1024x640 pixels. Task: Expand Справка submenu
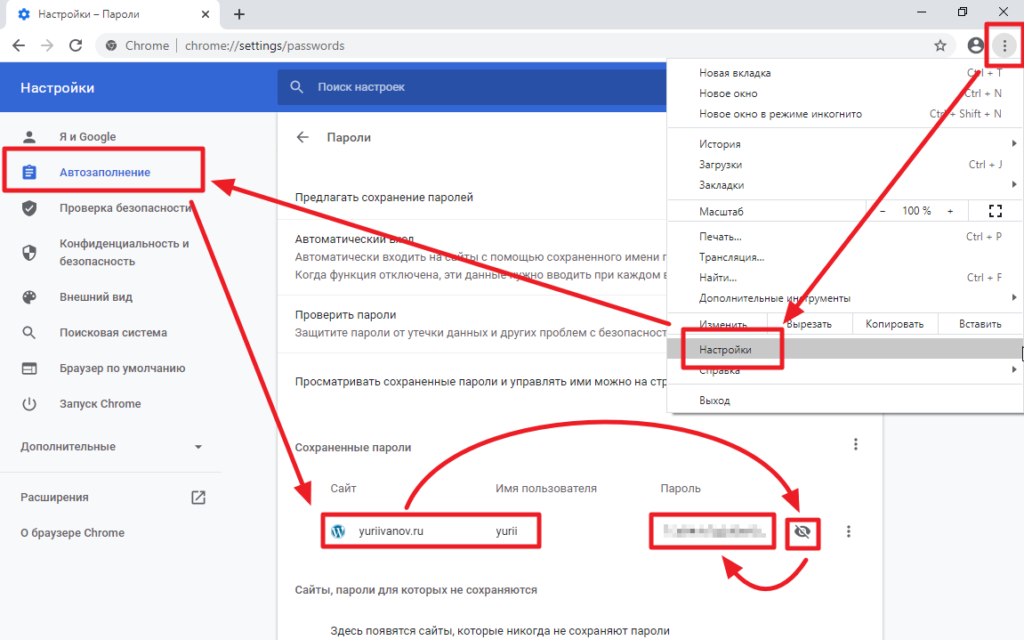click(x=845, y=370)
